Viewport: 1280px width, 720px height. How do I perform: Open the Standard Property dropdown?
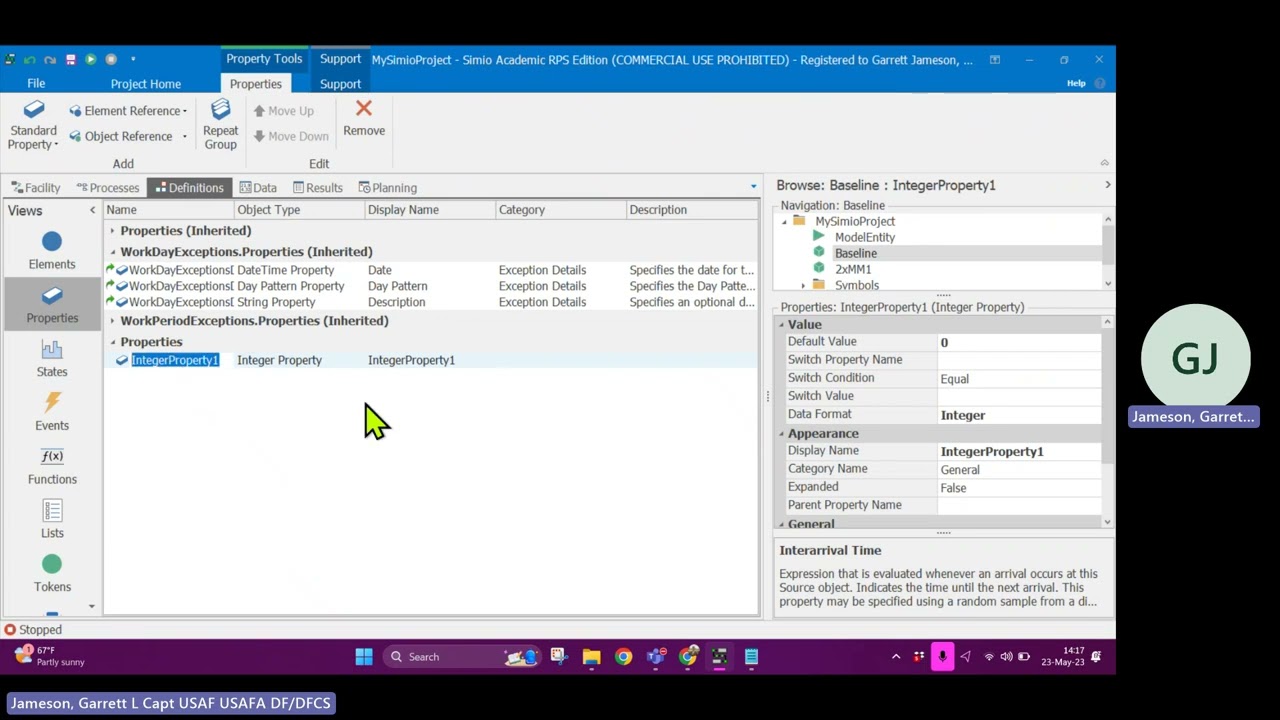click(33, 125)
